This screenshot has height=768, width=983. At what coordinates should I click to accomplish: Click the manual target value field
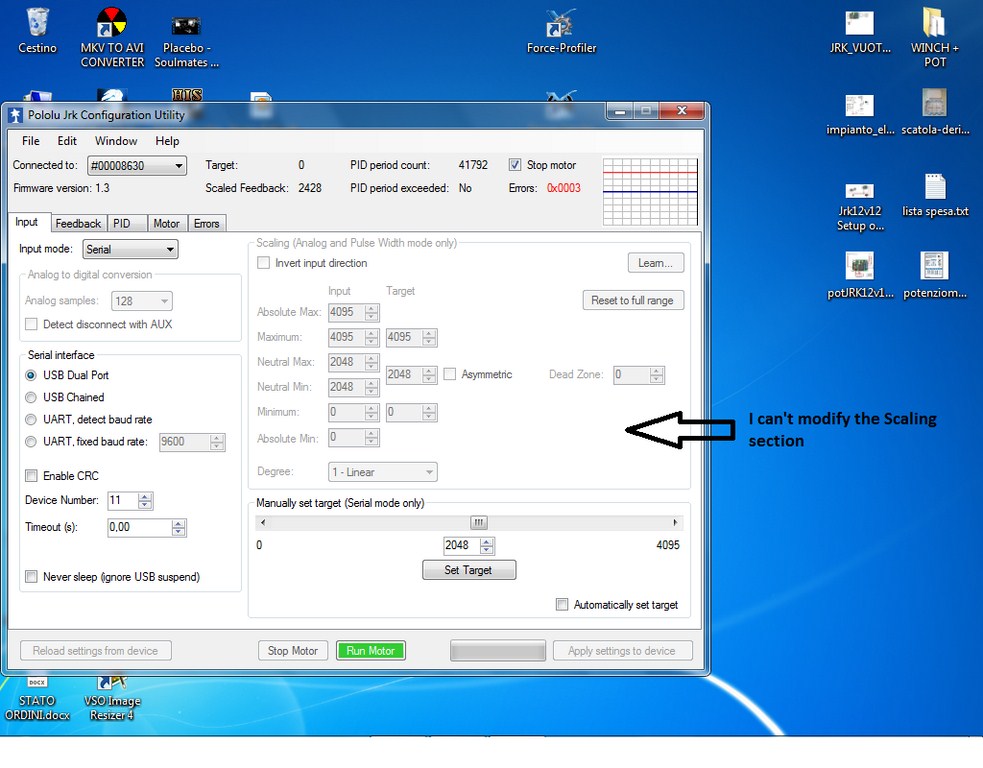point(461,545)
